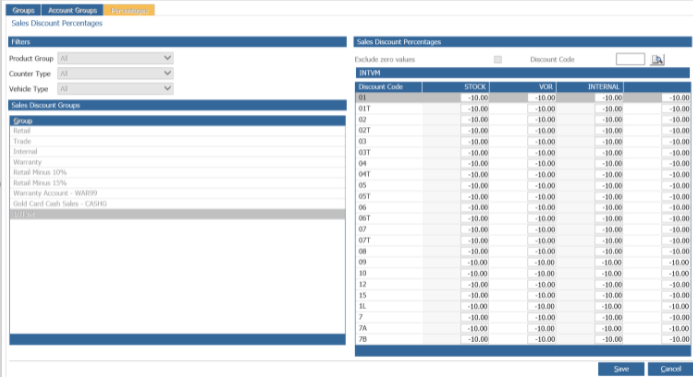Select the Percentages tab
The width and height of the screenshot is (693, 381).
click(x=129, y=10)
